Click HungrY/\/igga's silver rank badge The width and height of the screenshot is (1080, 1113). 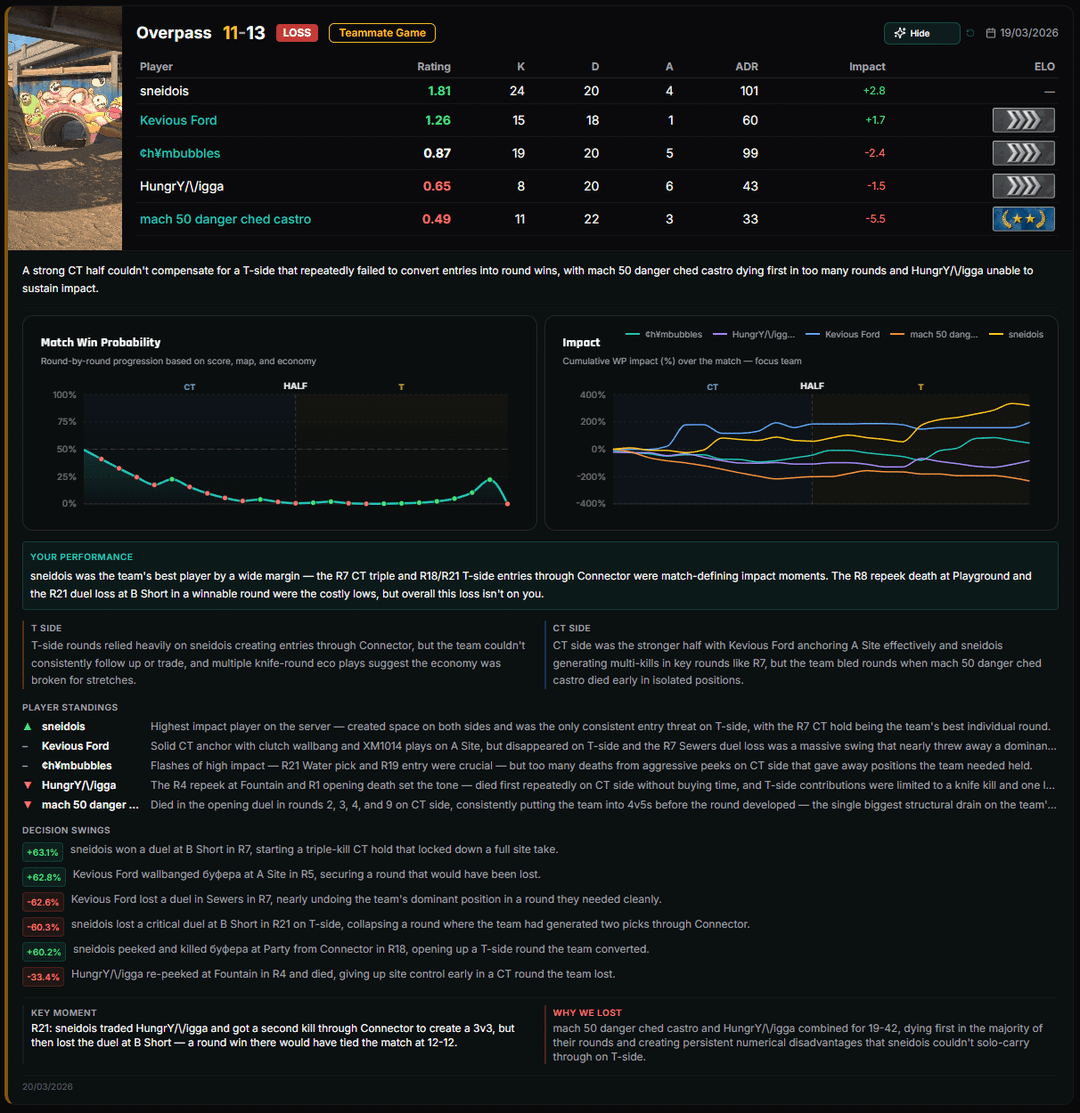(x=1023, y=186)
